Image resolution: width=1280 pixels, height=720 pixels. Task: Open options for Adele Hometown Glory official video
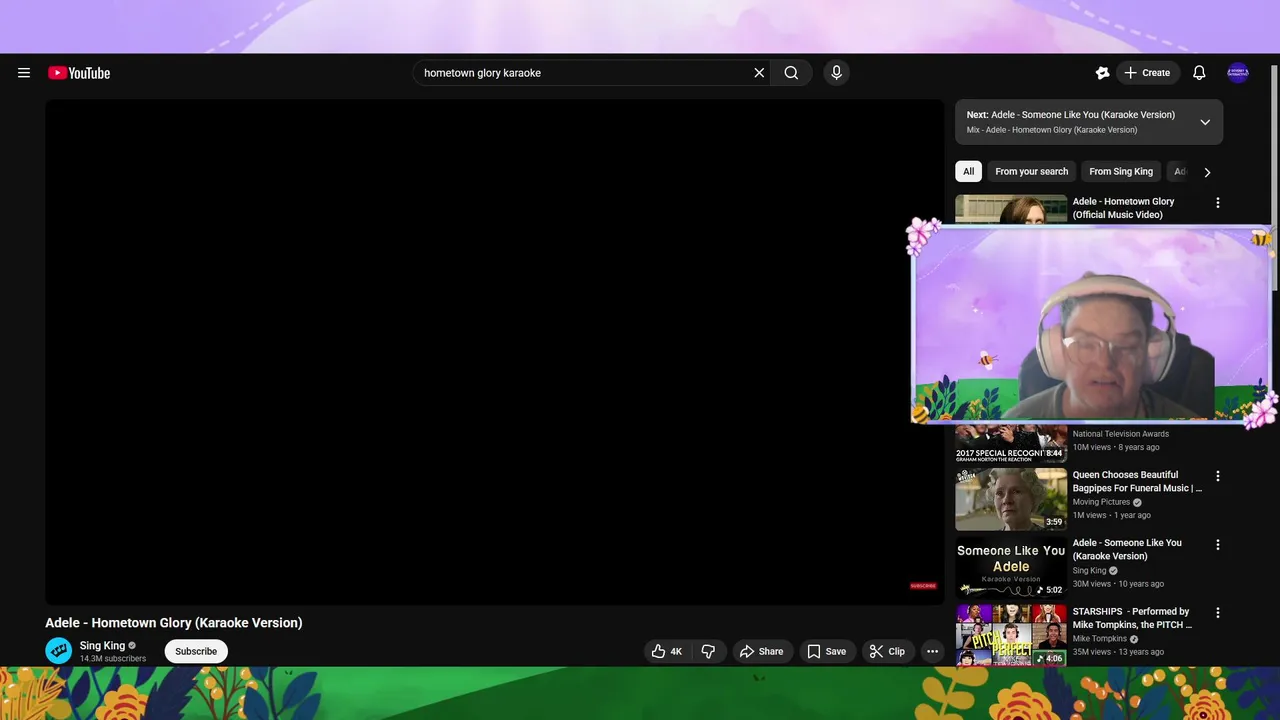click(1217, 203)
